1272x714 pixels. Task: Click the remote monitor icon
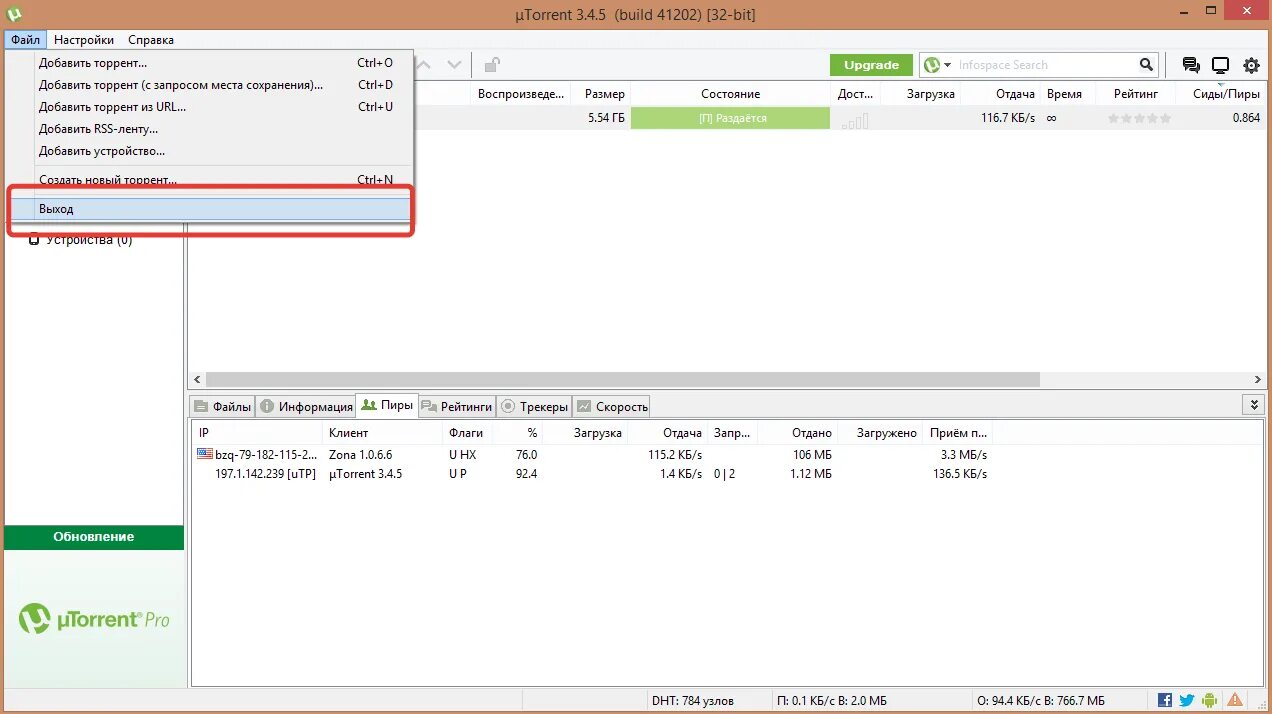point(1221,65)
